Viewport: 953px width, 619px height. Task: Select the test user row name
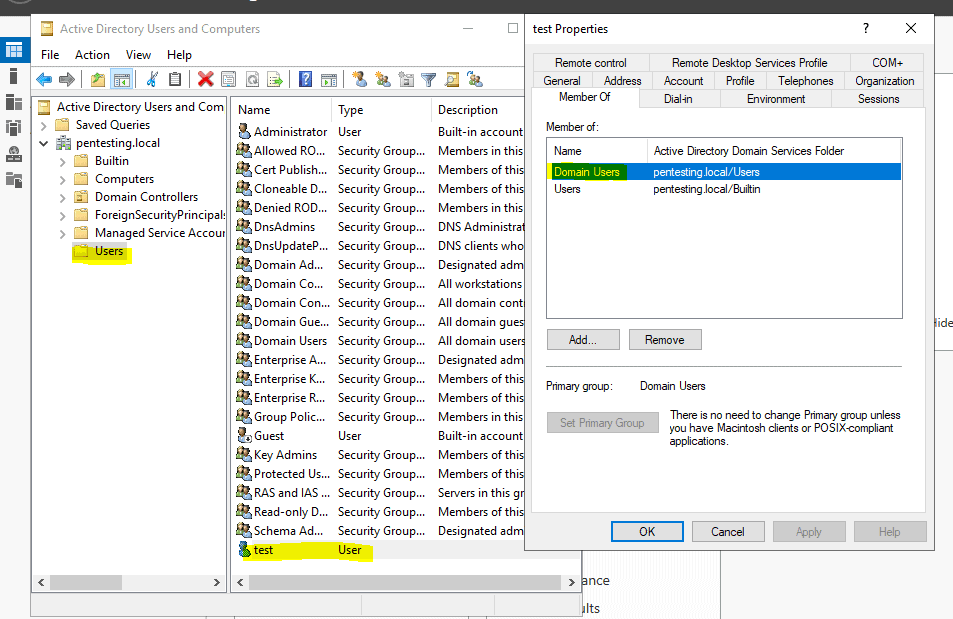[x=263, y=550]
